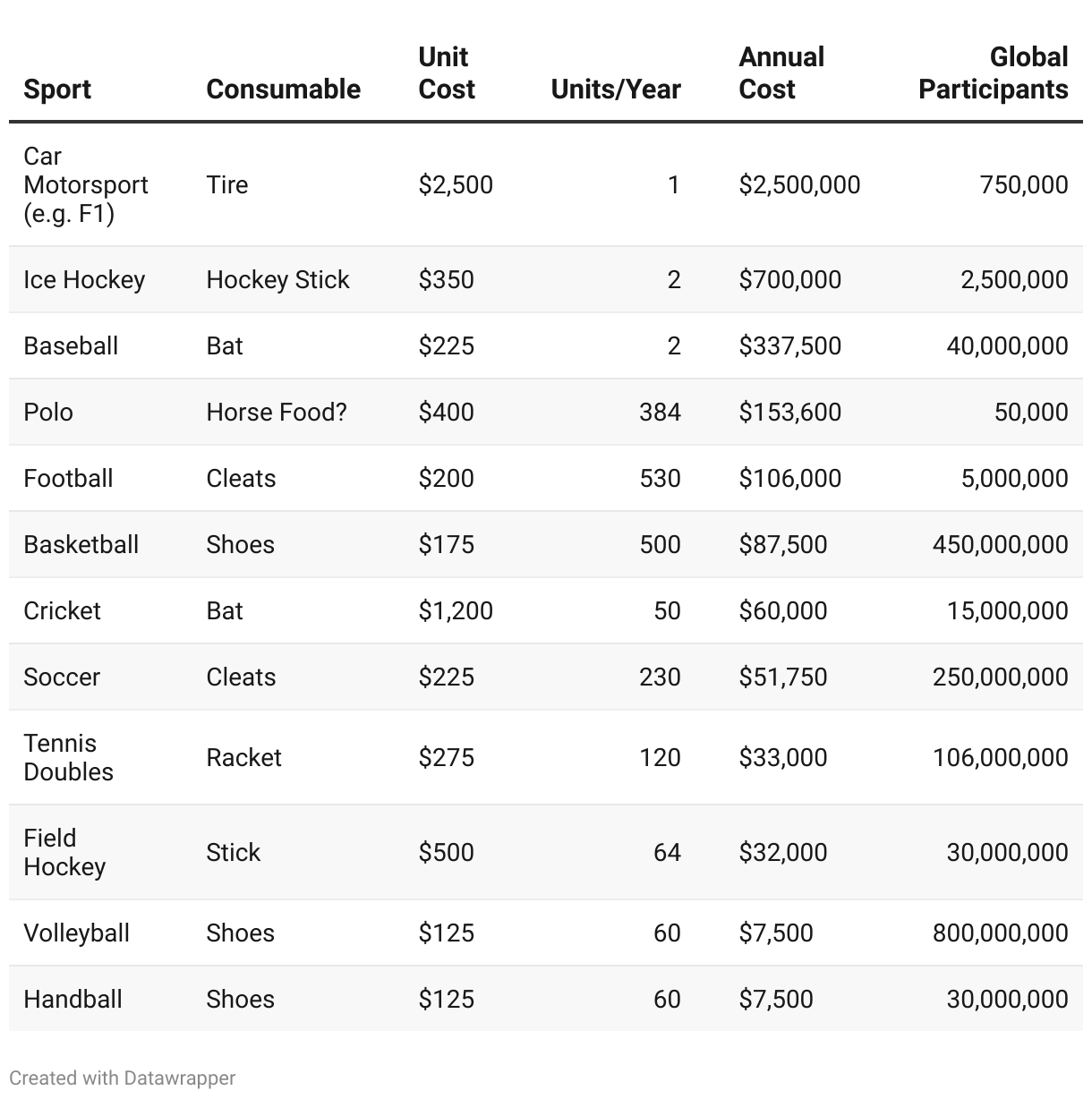Image resolution: width=1092 pixels, height=1099 pixels.
Task: Select Basketball's 450,000,000 participants cell
Action: click(1000, 544)
